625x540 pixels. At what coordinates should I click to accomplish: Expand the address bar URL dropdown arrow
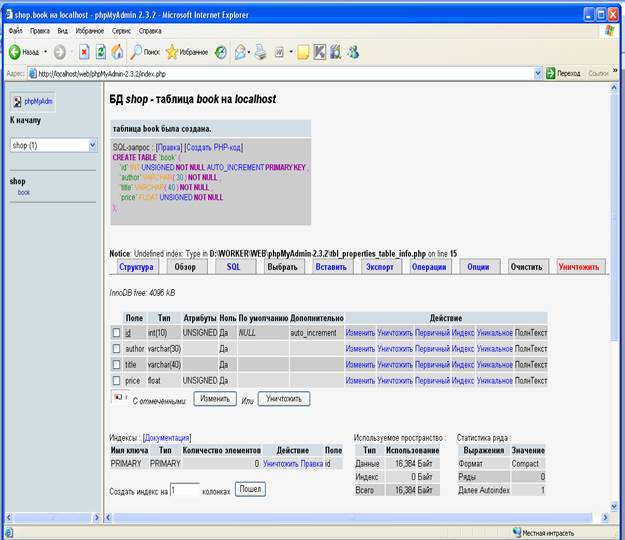click(x=537, y=73)
